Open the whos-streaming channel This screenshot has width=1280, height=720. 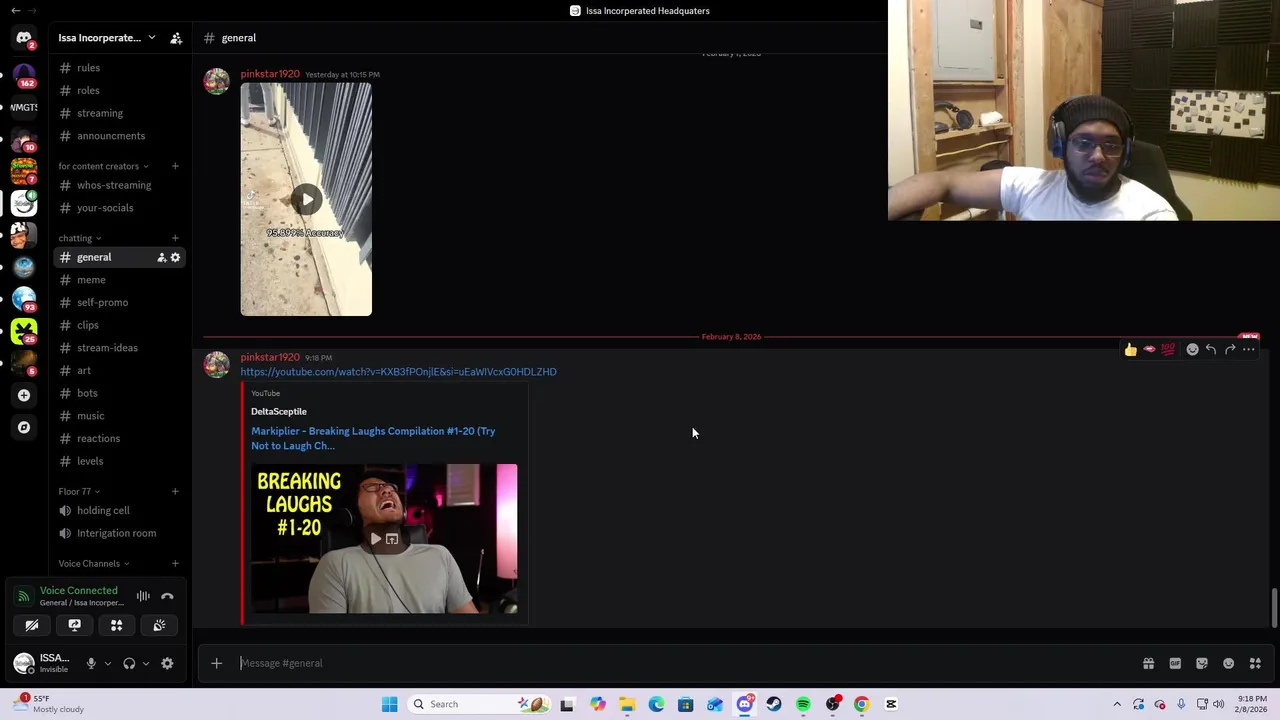(x=120, y=185)
